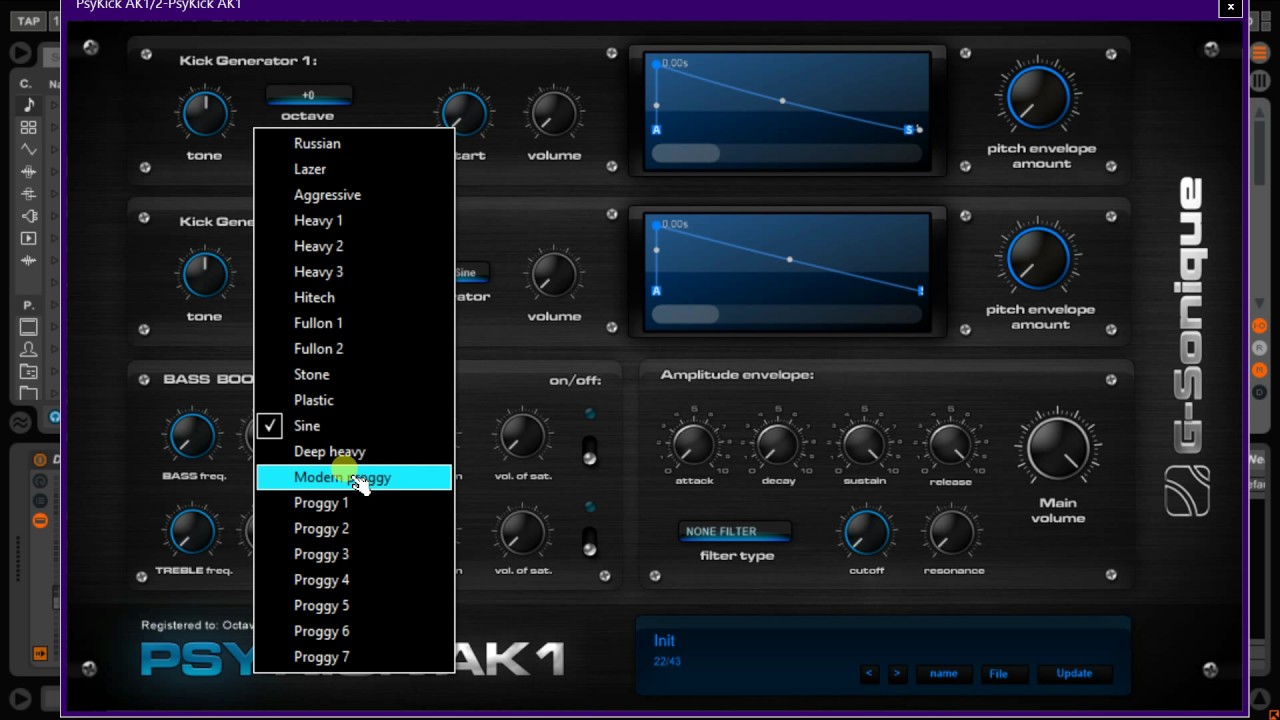Click the filter cutoff knob
Image resolution: width=1280 pixels, height=720 pixels.
click(x=866, y=533)
